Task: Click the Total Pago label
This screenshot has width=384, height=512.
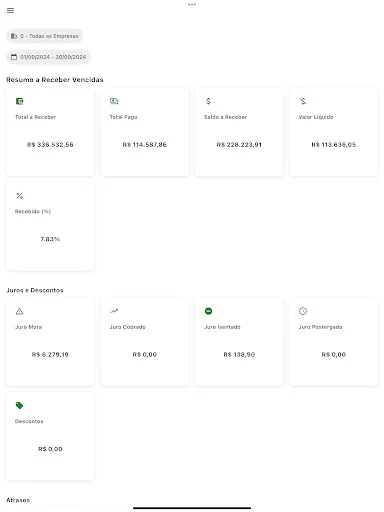Action: tap(123, 117)
